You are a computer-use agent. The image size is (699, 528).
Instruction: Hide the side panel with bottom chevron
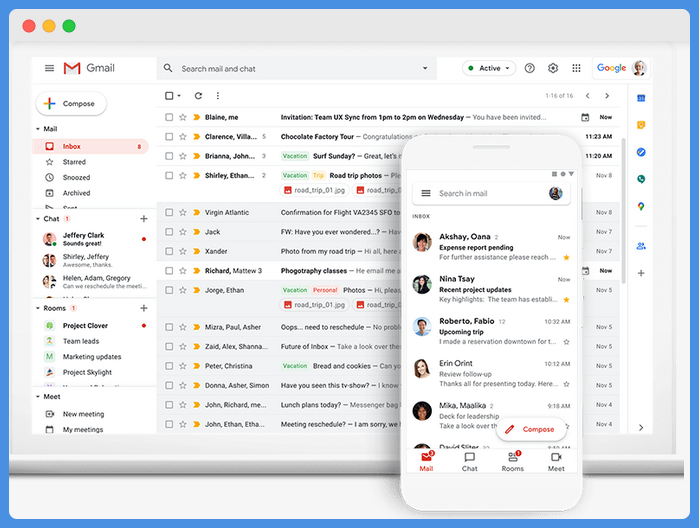coord(641,428)
